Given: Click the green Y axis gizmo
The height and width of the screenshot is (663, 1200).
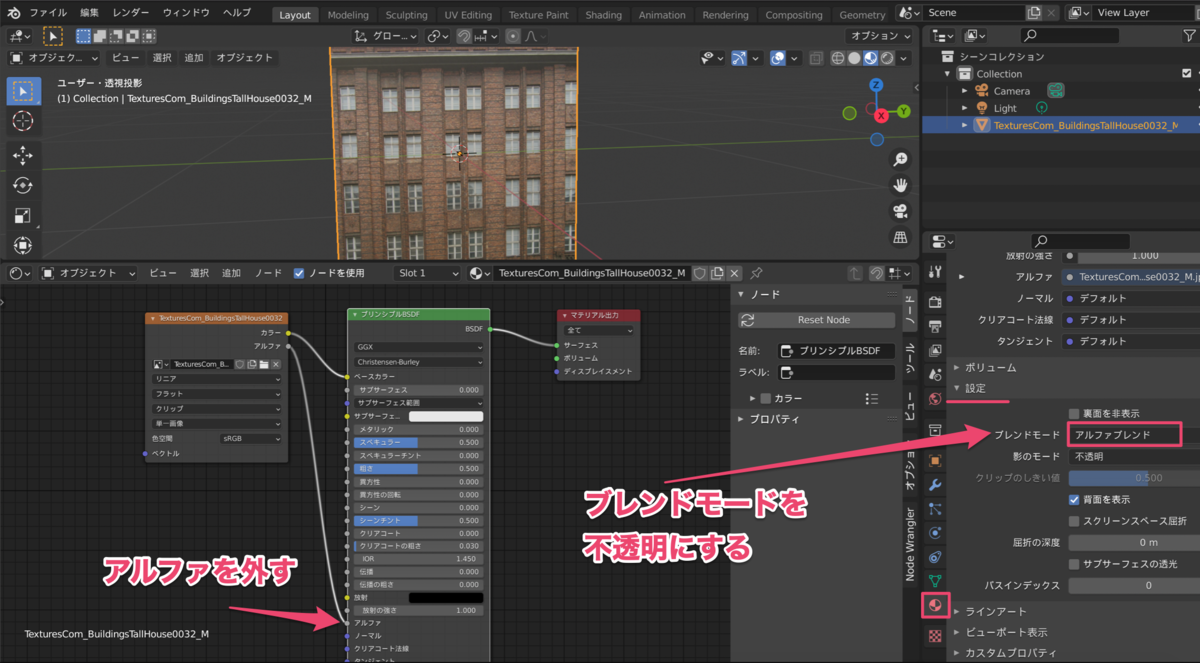Looking at the screenshot, I should pyautogui.click(x=903, y=110).
